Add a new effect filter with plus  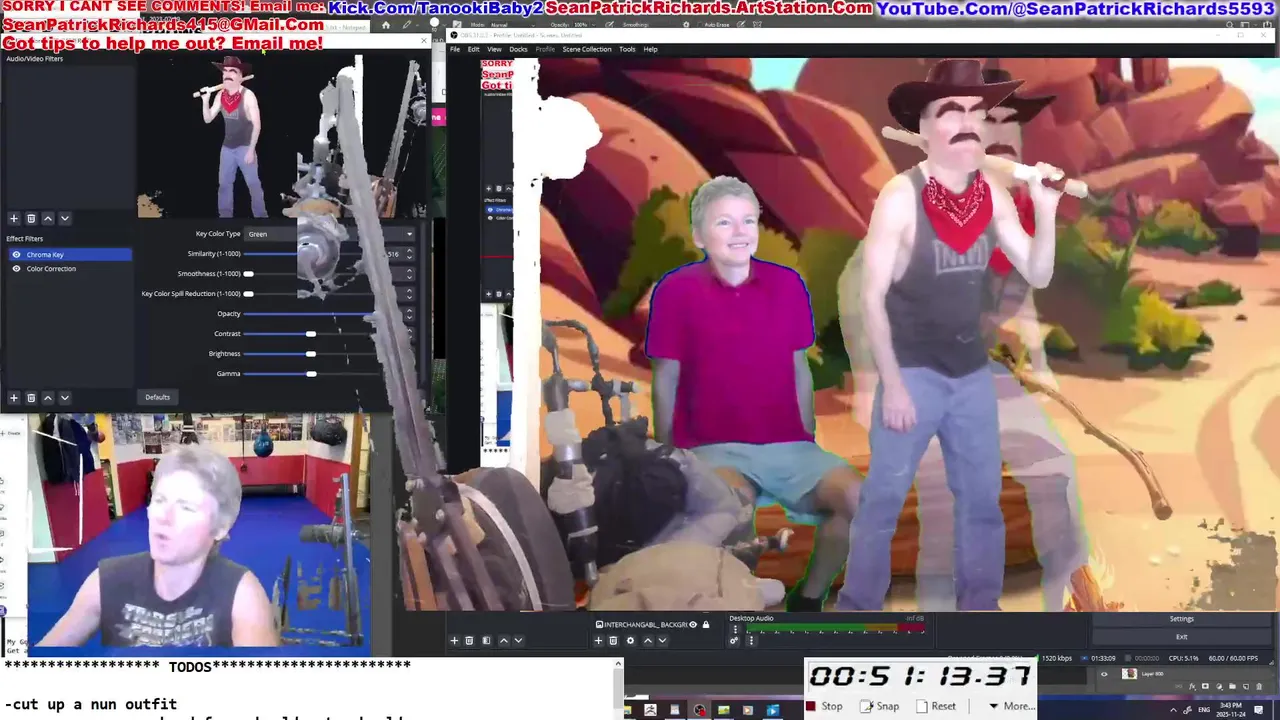point(14,397)
